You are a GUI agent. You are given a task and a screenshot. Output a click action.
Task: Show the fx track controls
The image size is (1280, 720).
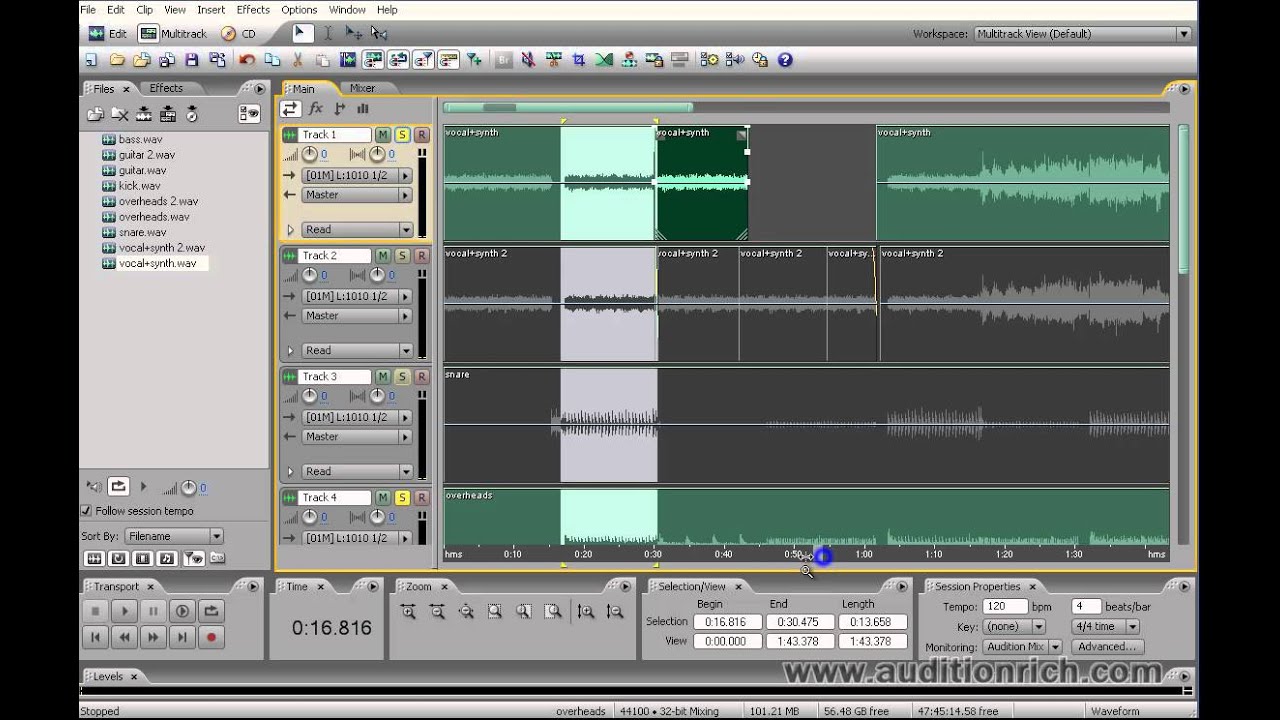point(316,109)
